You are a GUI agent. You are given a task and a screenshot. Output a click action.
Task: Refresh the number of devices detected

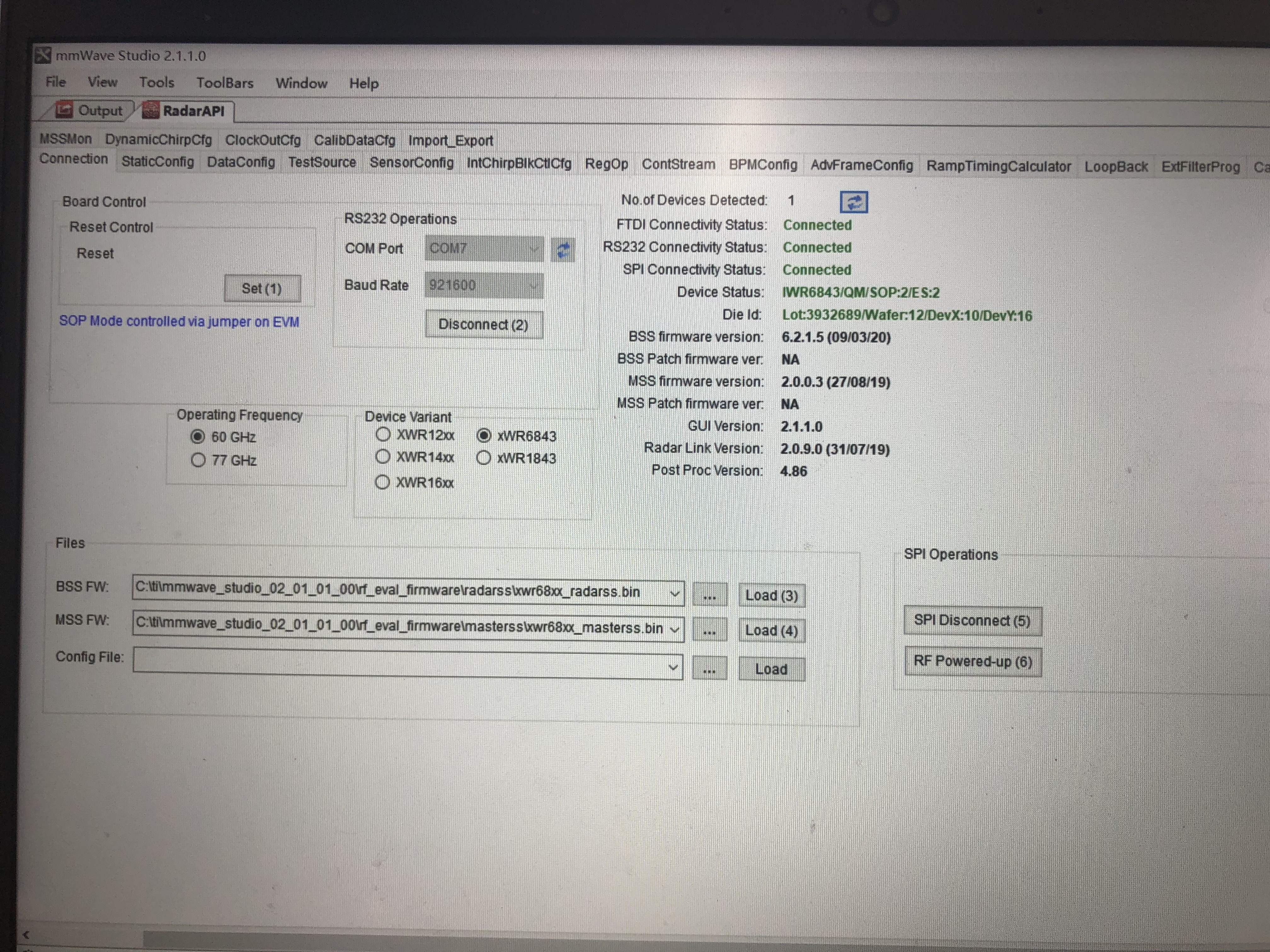click(x=854, y=202)
